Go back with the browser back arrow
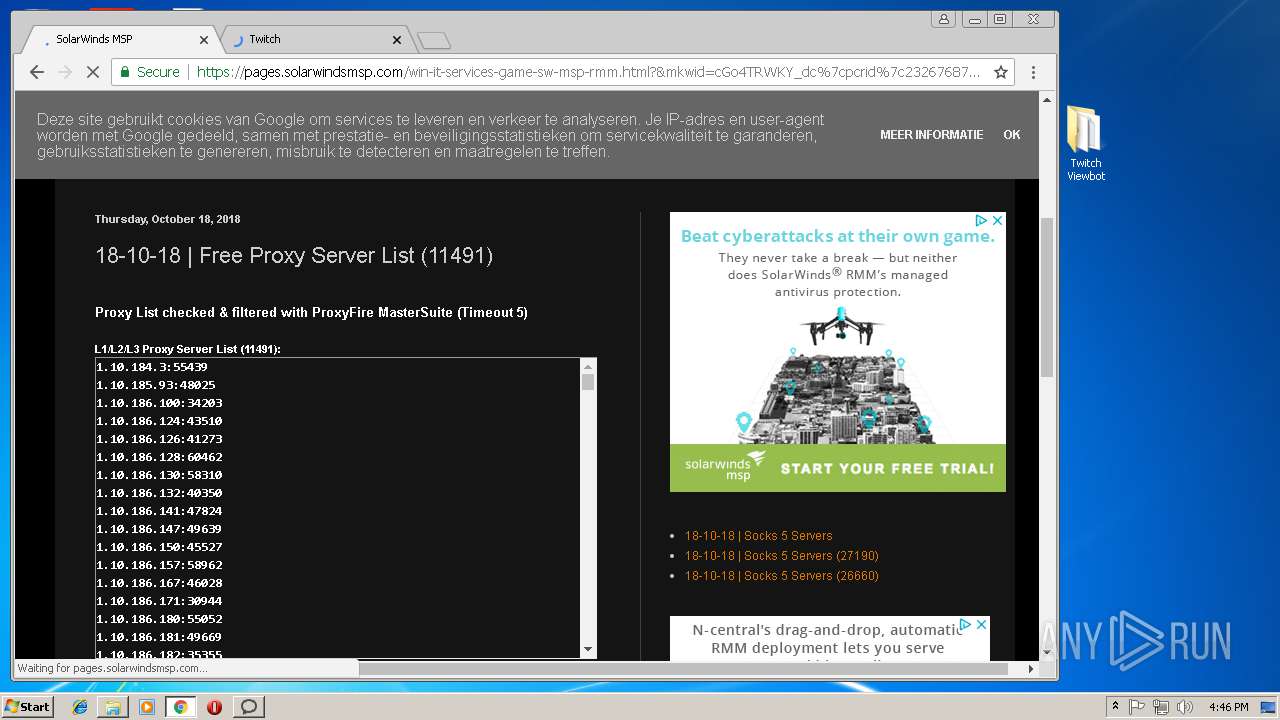Image resolution: width=1280 pixels, height=720 pixels. click(37, 72)
